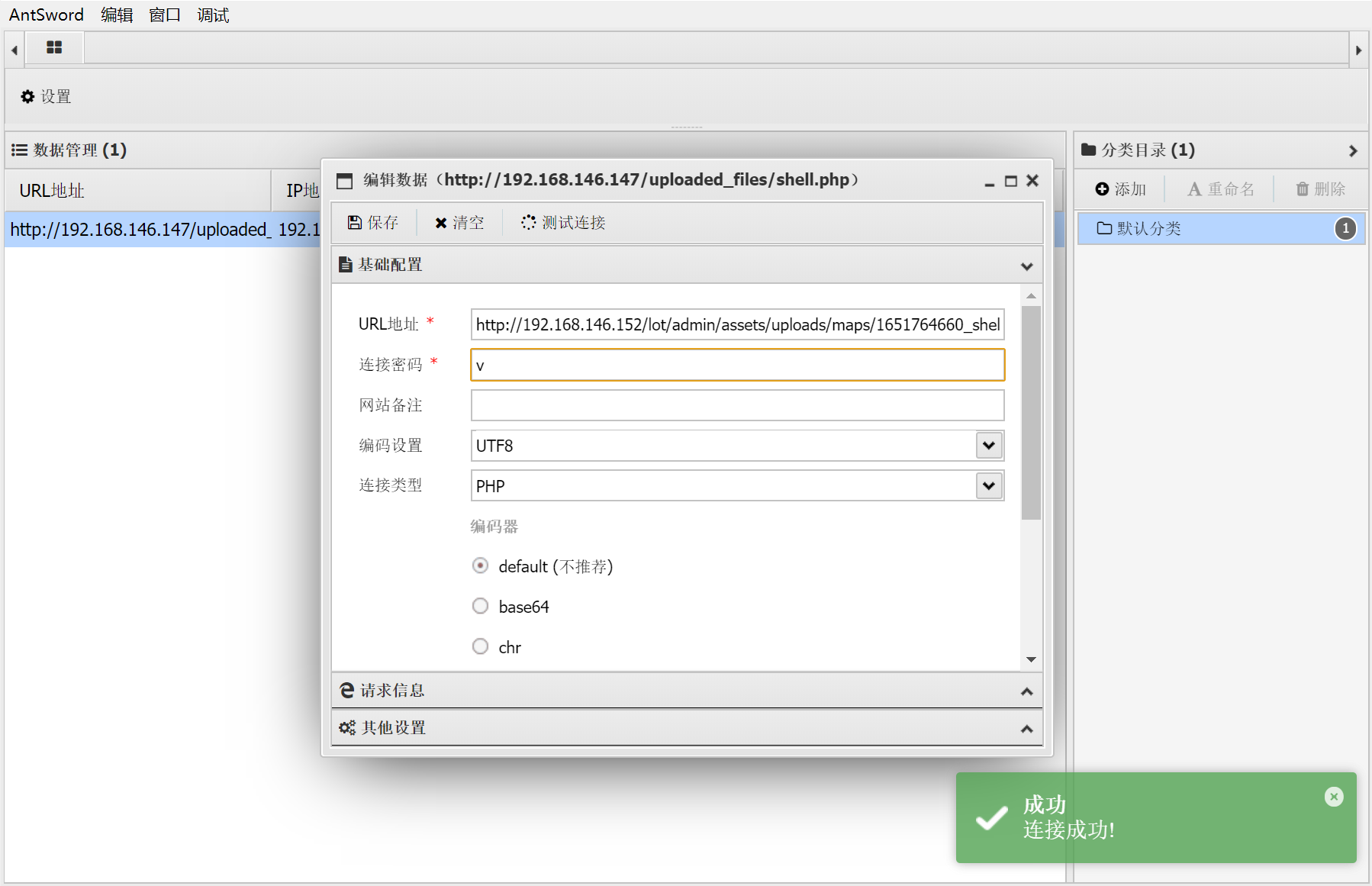This screenshot has height=886, width=1372.
Task: Click the 添加 category button
Action: (x=1120, y=189)
